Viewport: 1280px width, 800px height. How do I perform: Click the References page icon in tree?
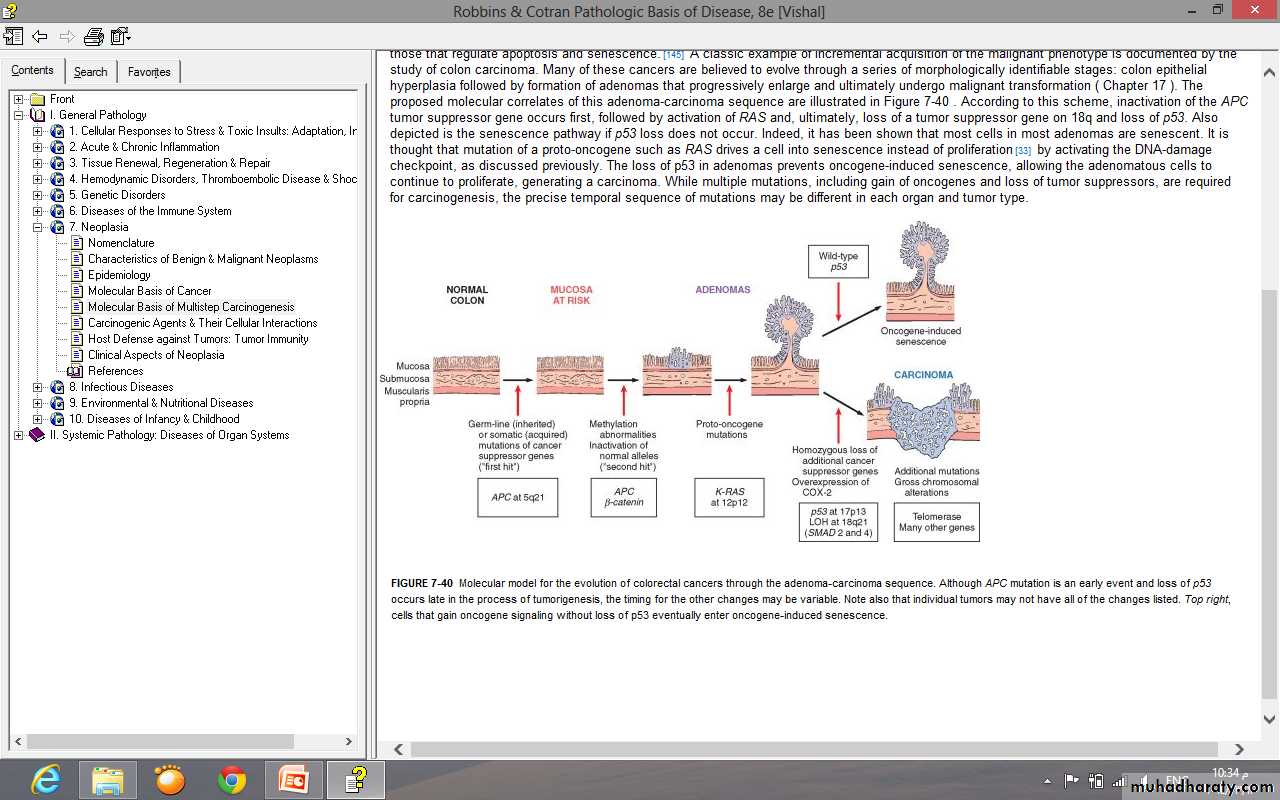(x=75, y=371)
